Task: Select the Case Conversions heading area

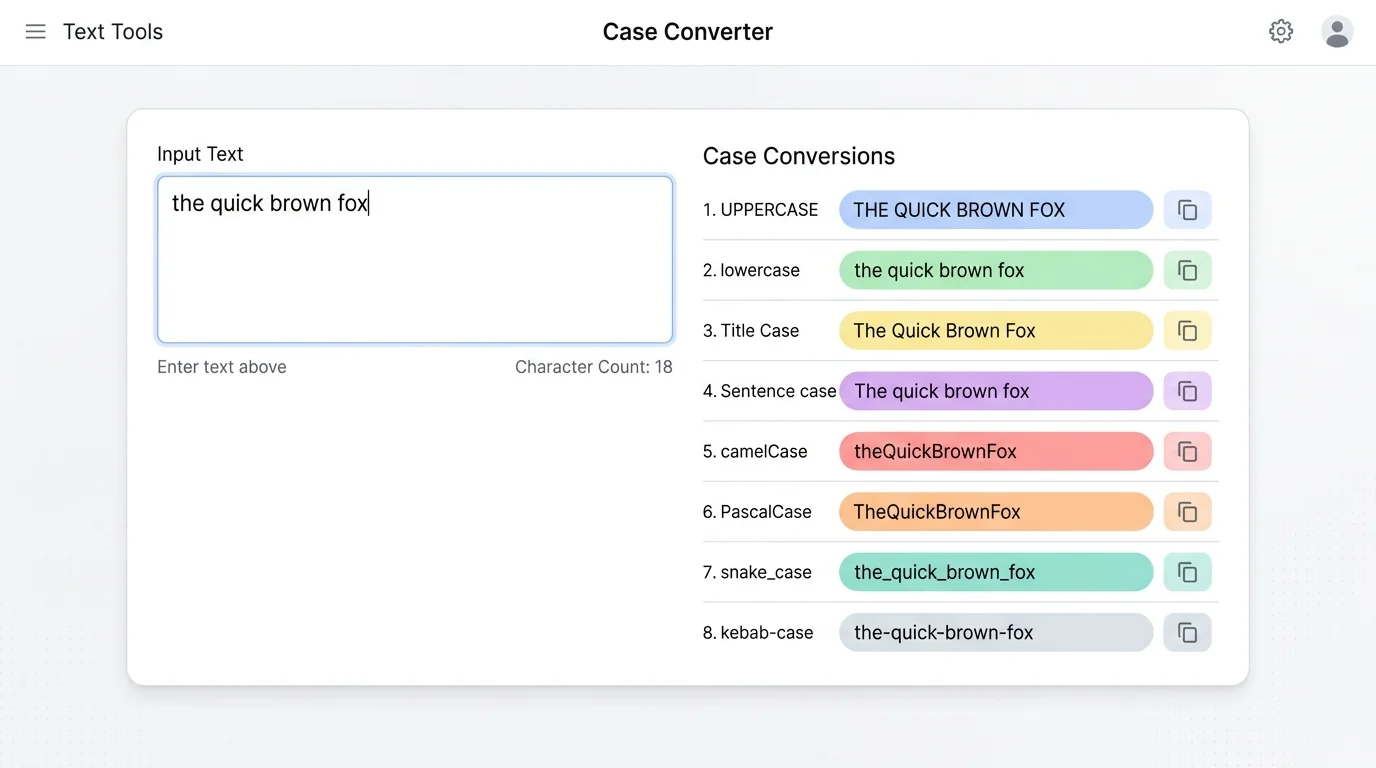Action: pos(798,156)
